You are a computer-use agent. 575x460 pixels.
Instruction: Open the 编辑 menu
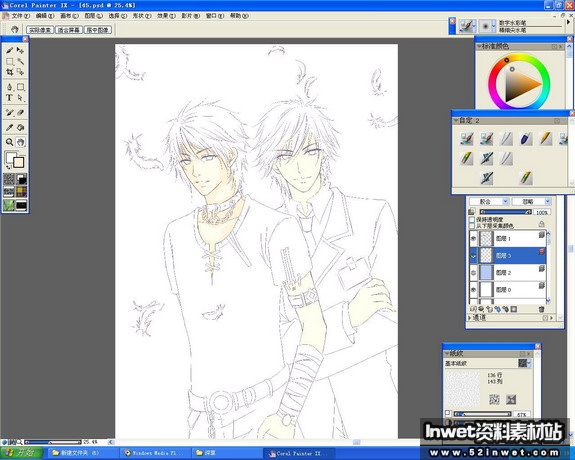[x=45, y=16]
